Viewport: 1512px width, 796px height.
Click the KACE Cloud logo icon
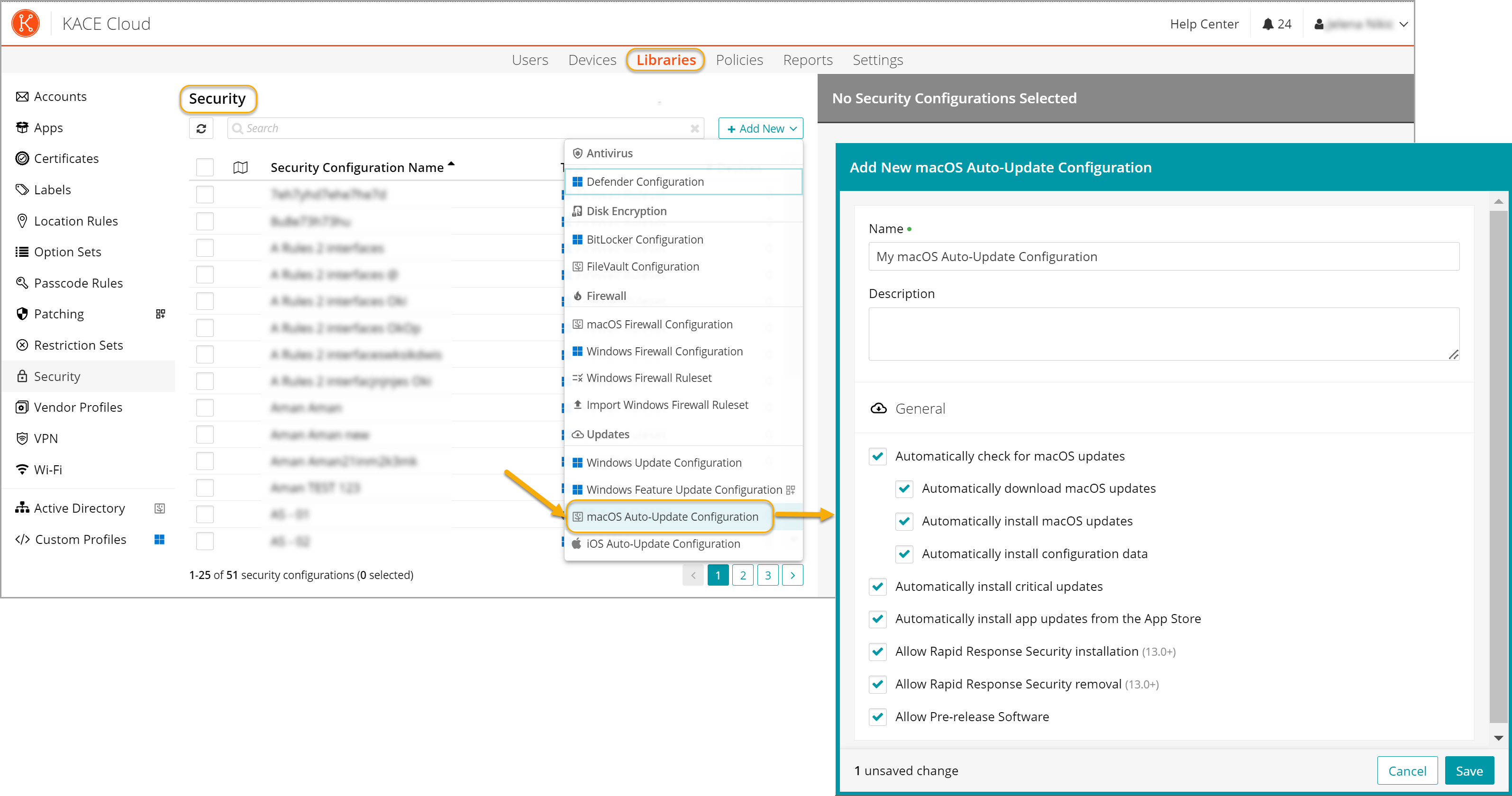(25, 24)
